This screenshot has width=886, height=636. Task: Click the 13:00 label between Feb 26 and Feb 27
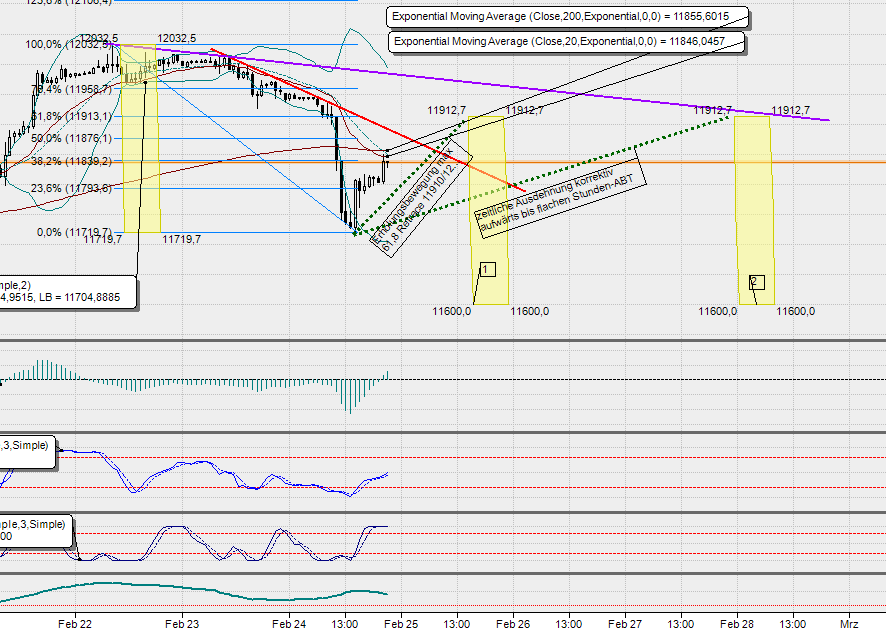point(568,624)
